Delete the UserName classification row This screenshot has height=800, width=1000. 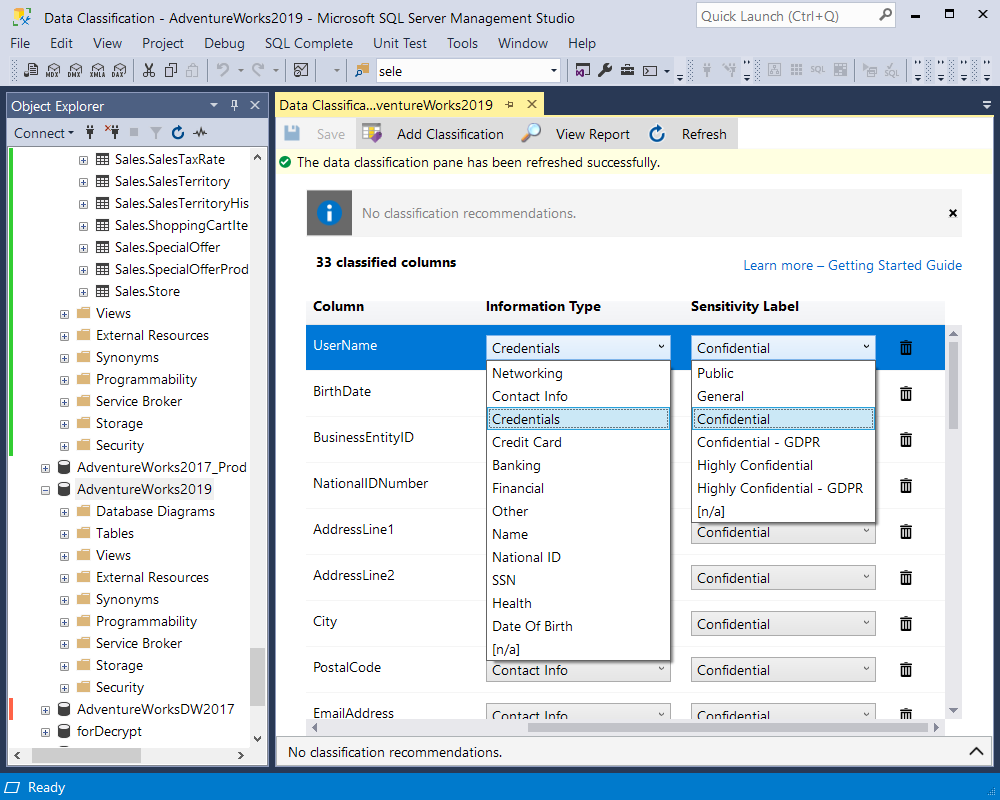[906, 348]
